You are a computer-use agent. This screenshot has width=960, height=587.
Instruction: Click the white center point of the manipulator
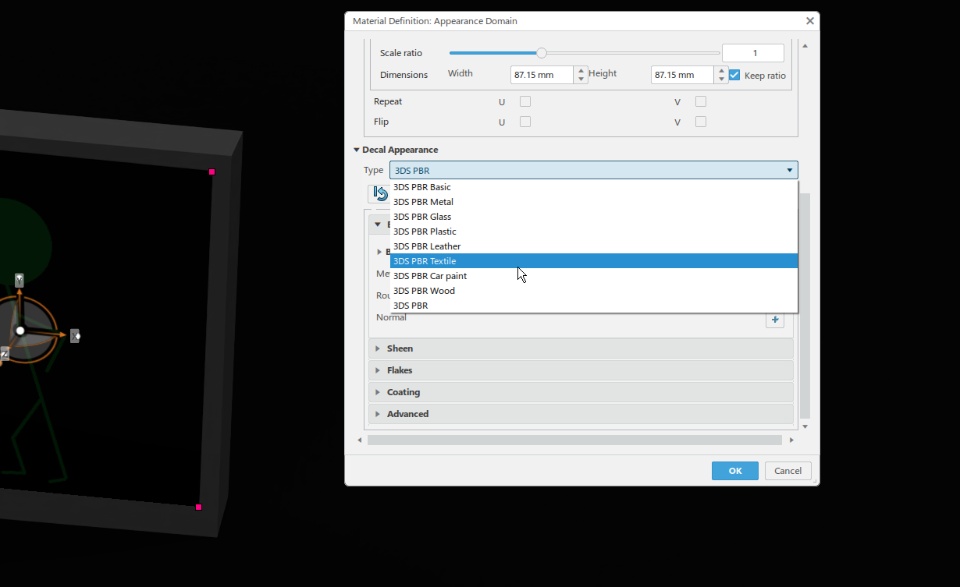click(x=20, y=331)
